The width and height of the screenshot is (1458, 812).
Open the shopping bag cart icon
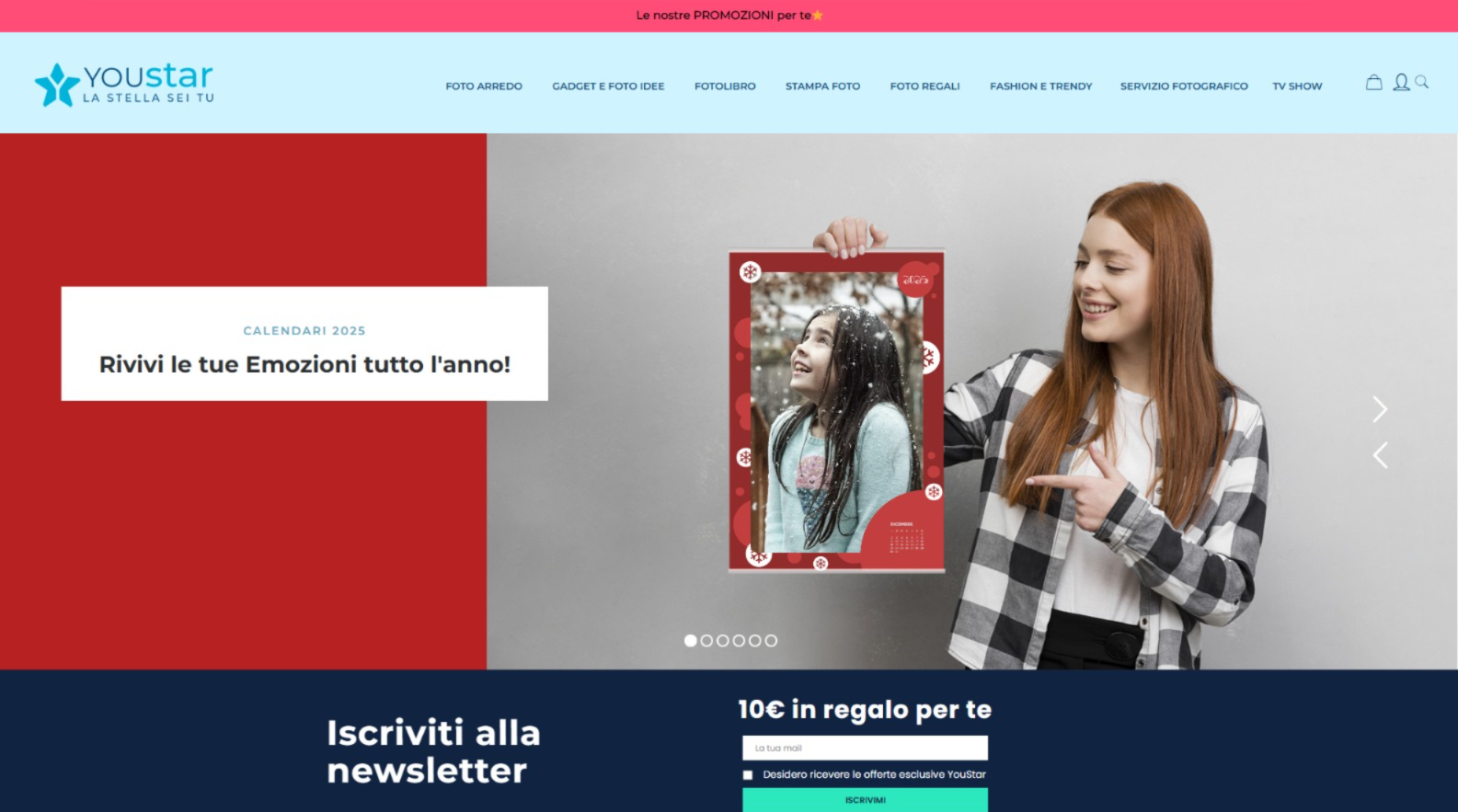click(x=1373, y=83)
